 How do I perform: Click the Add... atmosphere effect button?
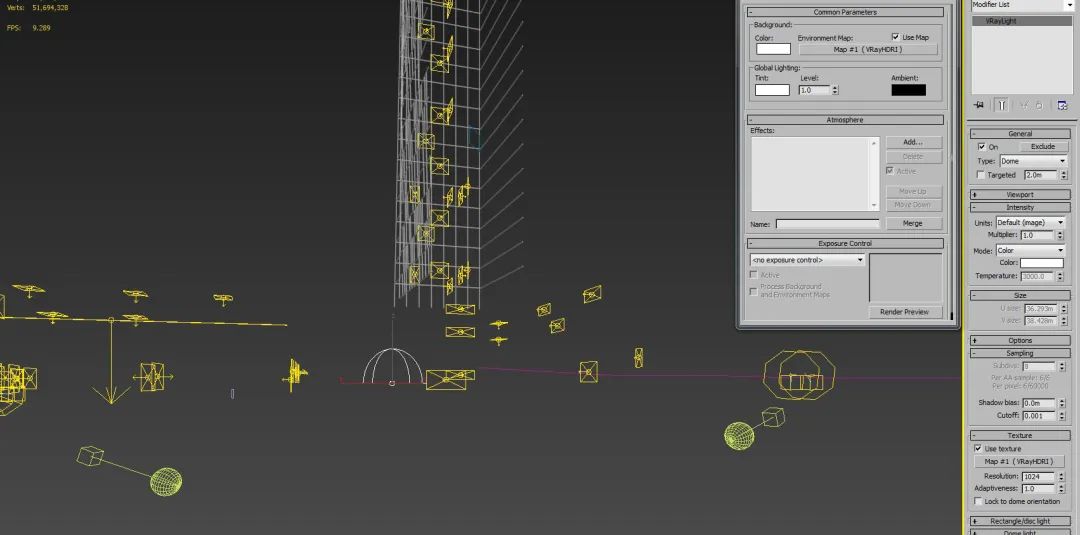click(x=912, y=143)
